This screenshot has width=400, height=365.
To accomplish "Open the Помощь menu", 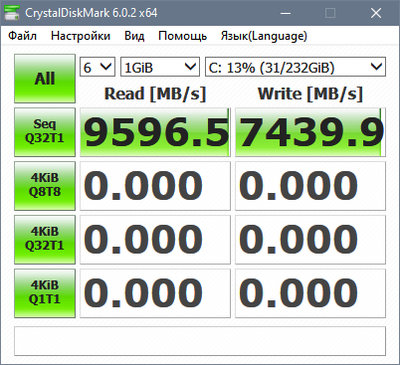I will point(183,36).
